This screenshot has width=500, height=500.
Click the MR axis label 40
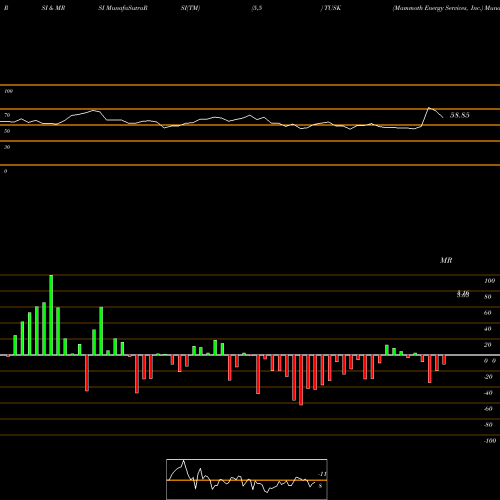(x=488, y=329)
